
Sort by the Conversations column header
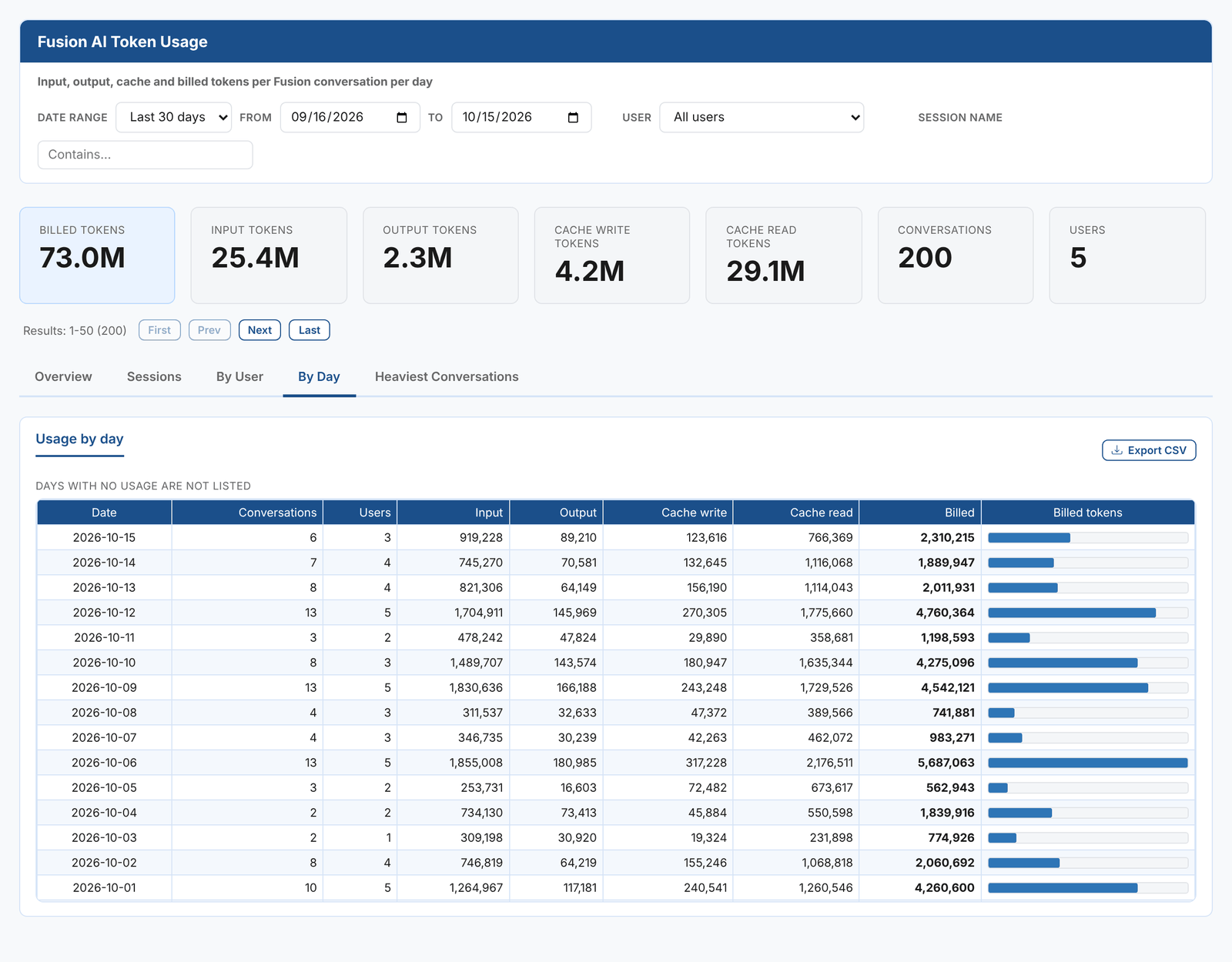click(x=247, y=513)
